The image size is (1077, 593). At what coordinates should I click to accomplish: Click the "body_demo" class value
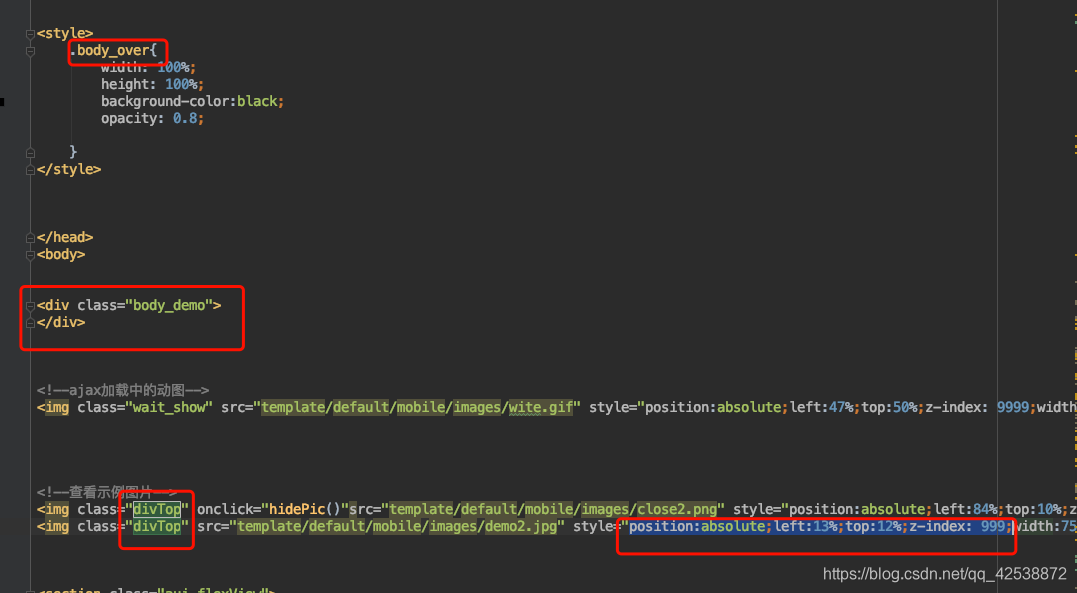169,305
